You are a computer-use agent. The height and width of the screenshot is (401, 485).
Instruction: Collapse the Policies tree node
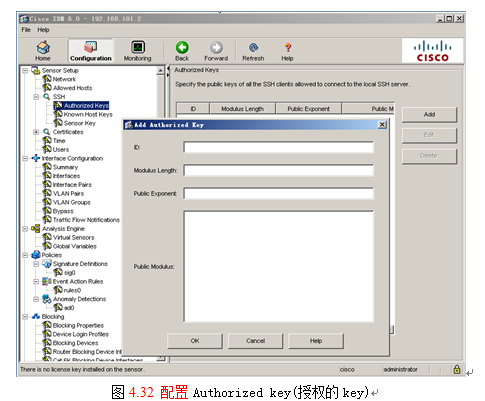(25, 255)
